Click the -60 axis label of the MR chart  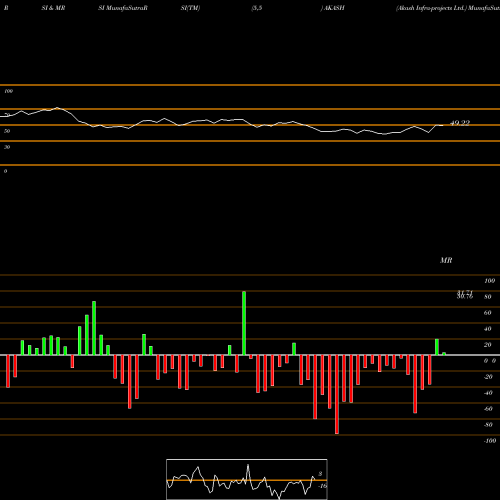coord(488,409)
